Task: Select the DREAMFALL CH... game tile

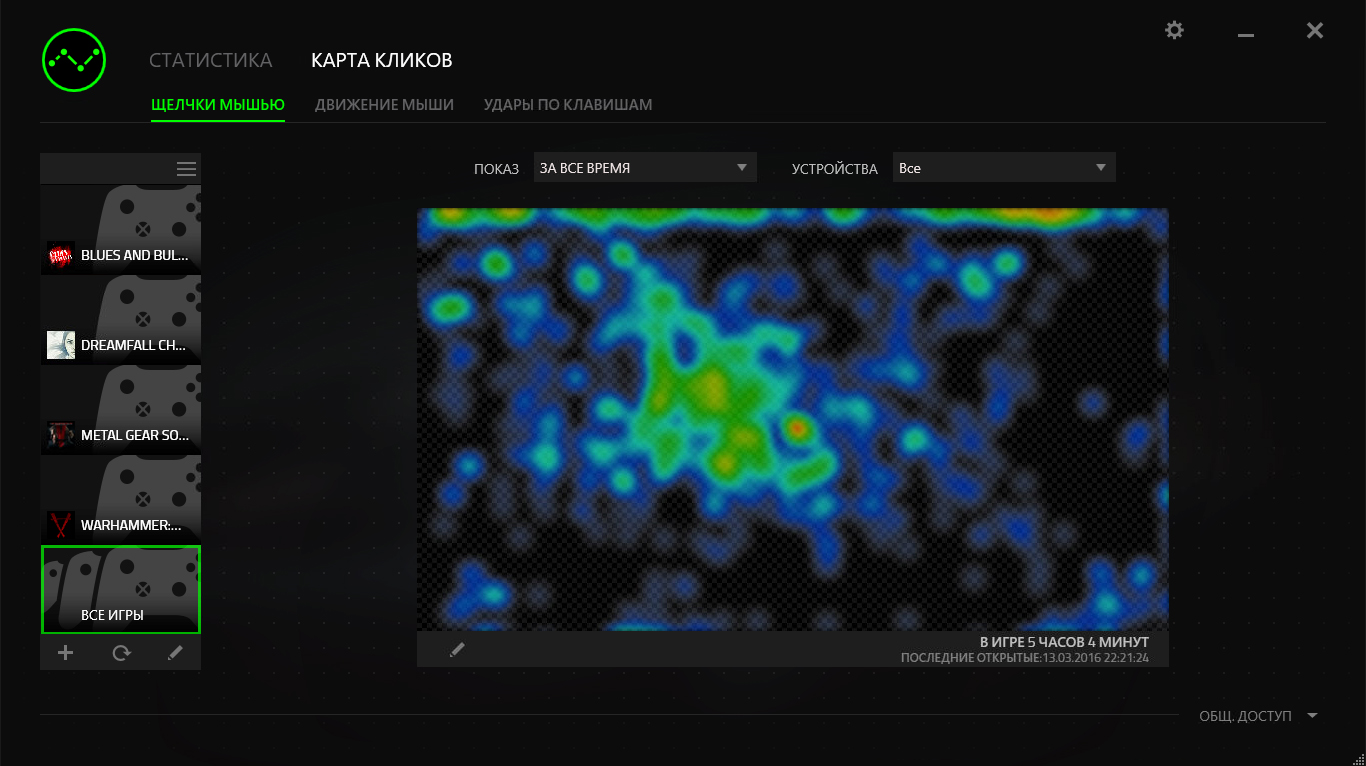Action: click(121, 320)
